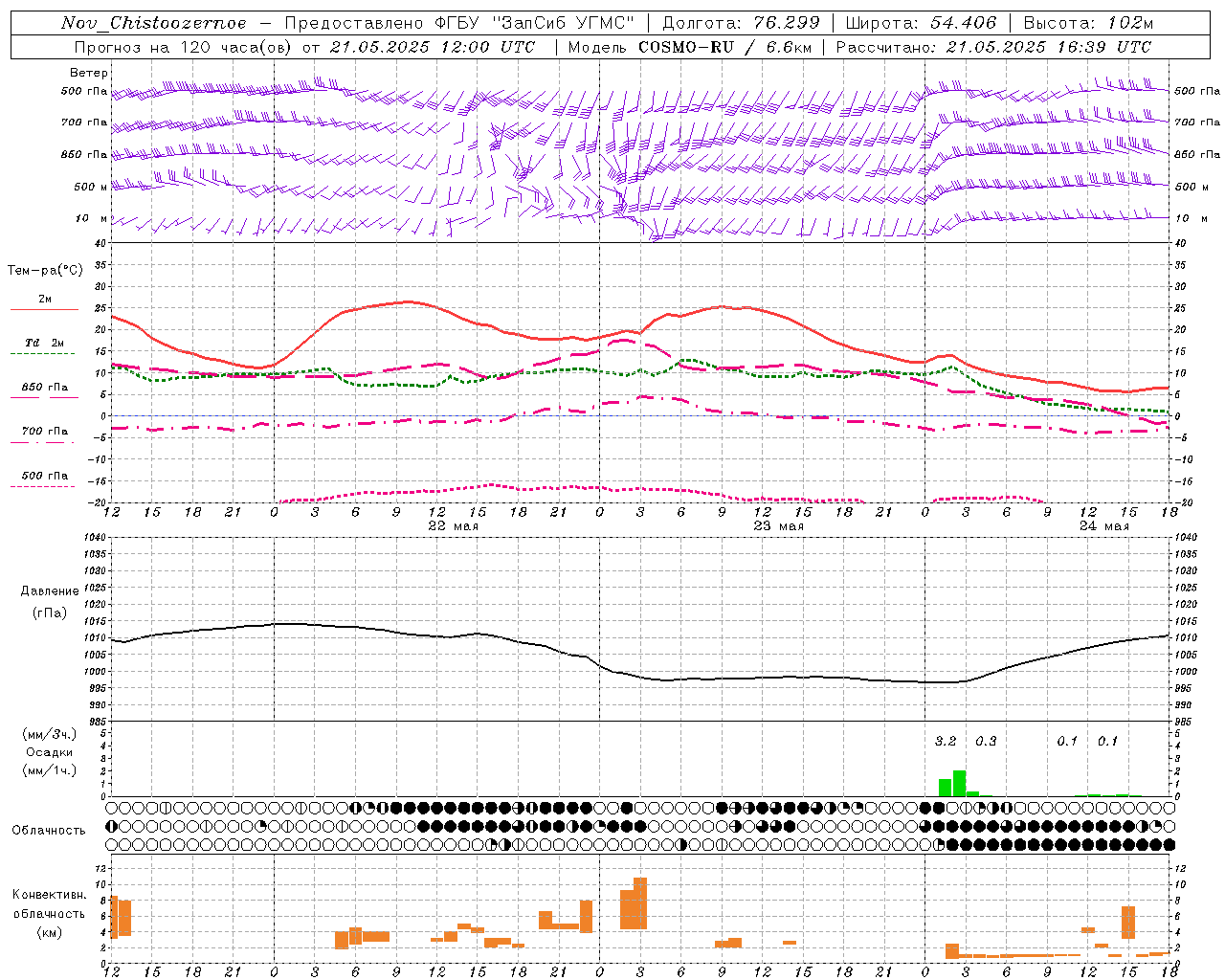Viewport: 1225px width, 980px height.
Task: Click the '23 мая' date label
Action: coord(779,526)
